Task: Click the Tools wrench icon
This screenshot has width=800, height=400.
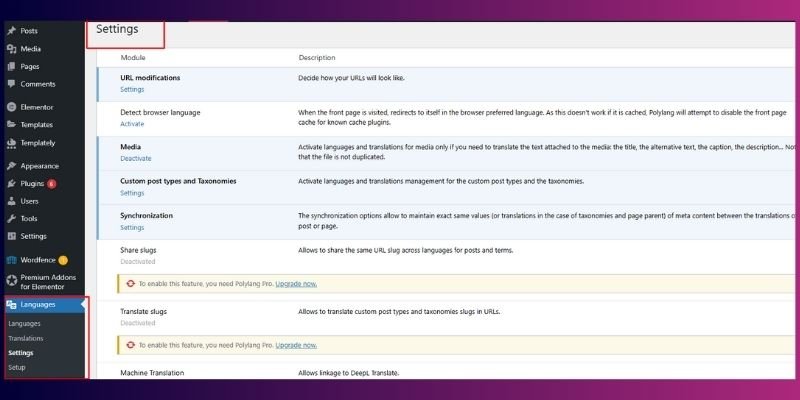Action: 12,218
